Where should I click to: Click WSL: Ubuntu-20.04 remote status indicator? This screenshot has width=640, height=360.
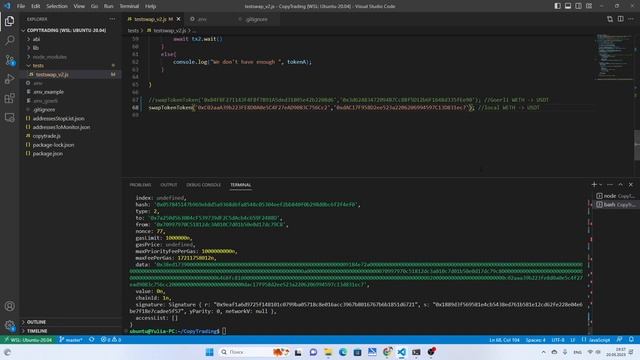28,340
